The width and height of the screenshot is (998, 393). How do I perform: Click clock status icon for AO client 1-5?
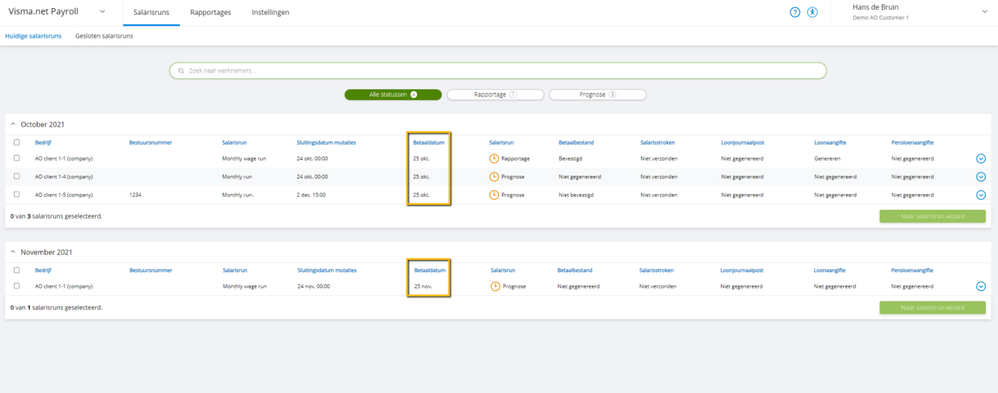coord(494,194)
